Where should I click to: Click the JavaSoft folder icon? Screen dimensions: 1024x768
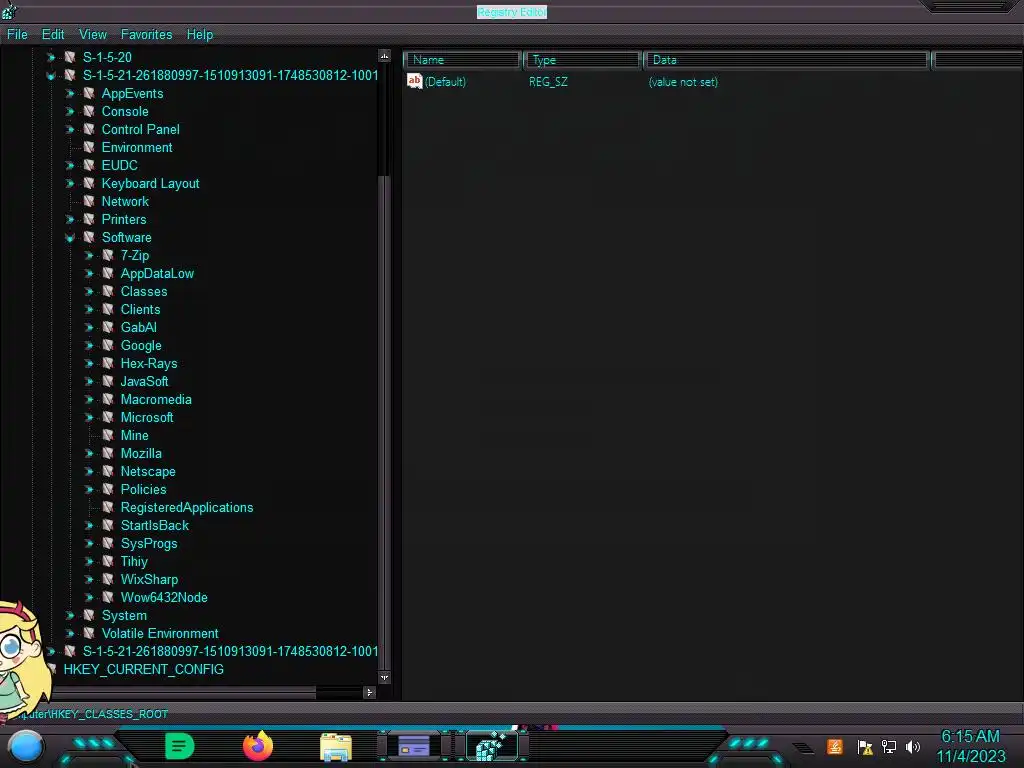[x=108, y=381]
